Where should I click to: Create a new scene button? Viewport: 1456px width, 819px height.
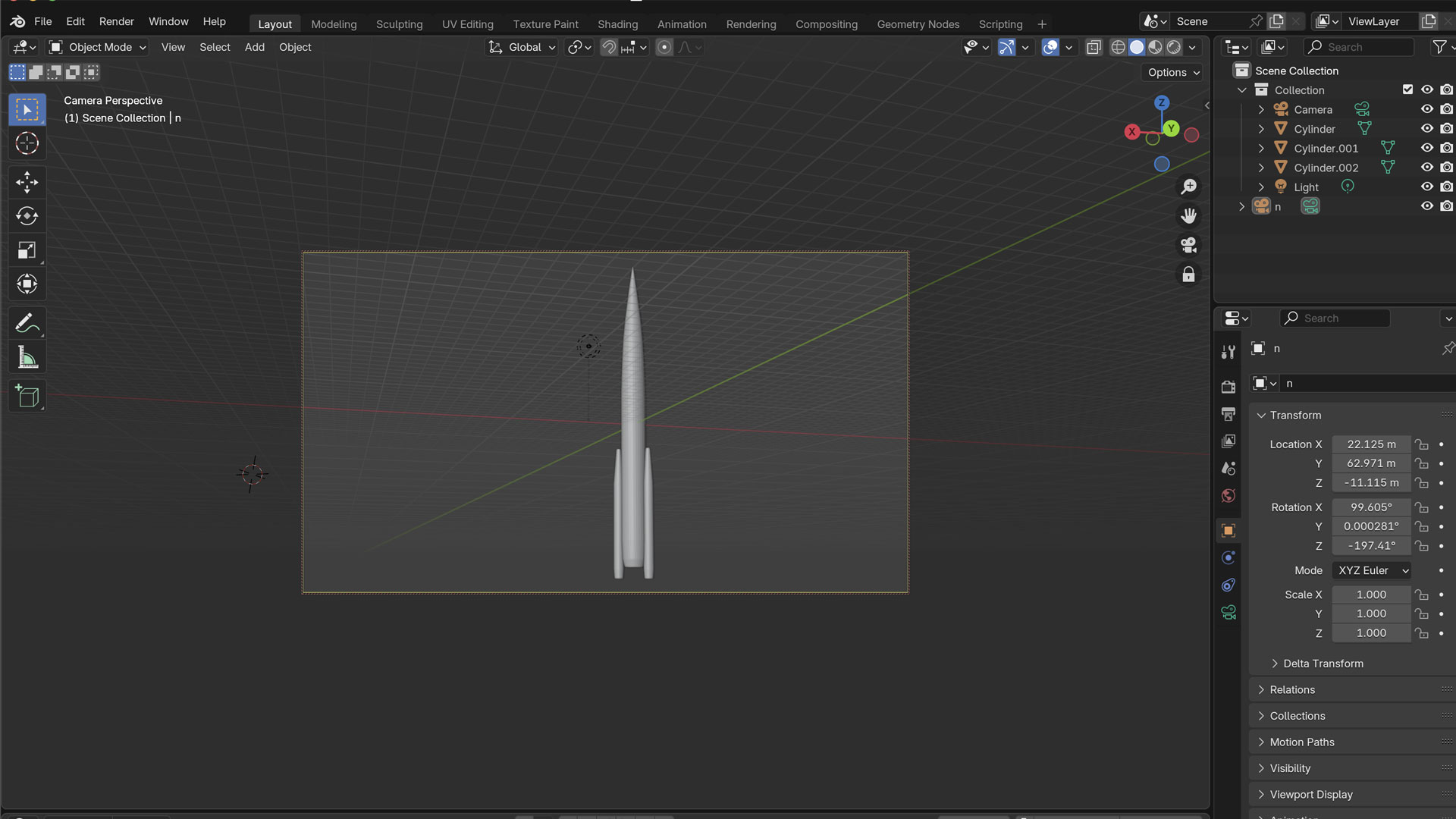click(x=1277, y=21)
